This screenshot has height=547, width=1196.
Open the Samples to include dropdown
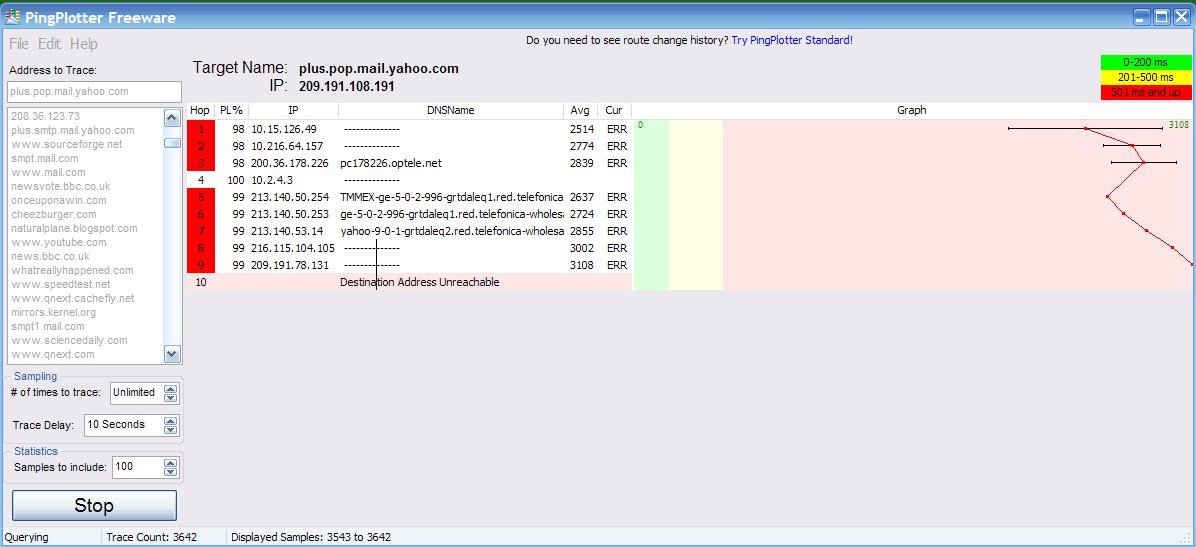(172, 467)
